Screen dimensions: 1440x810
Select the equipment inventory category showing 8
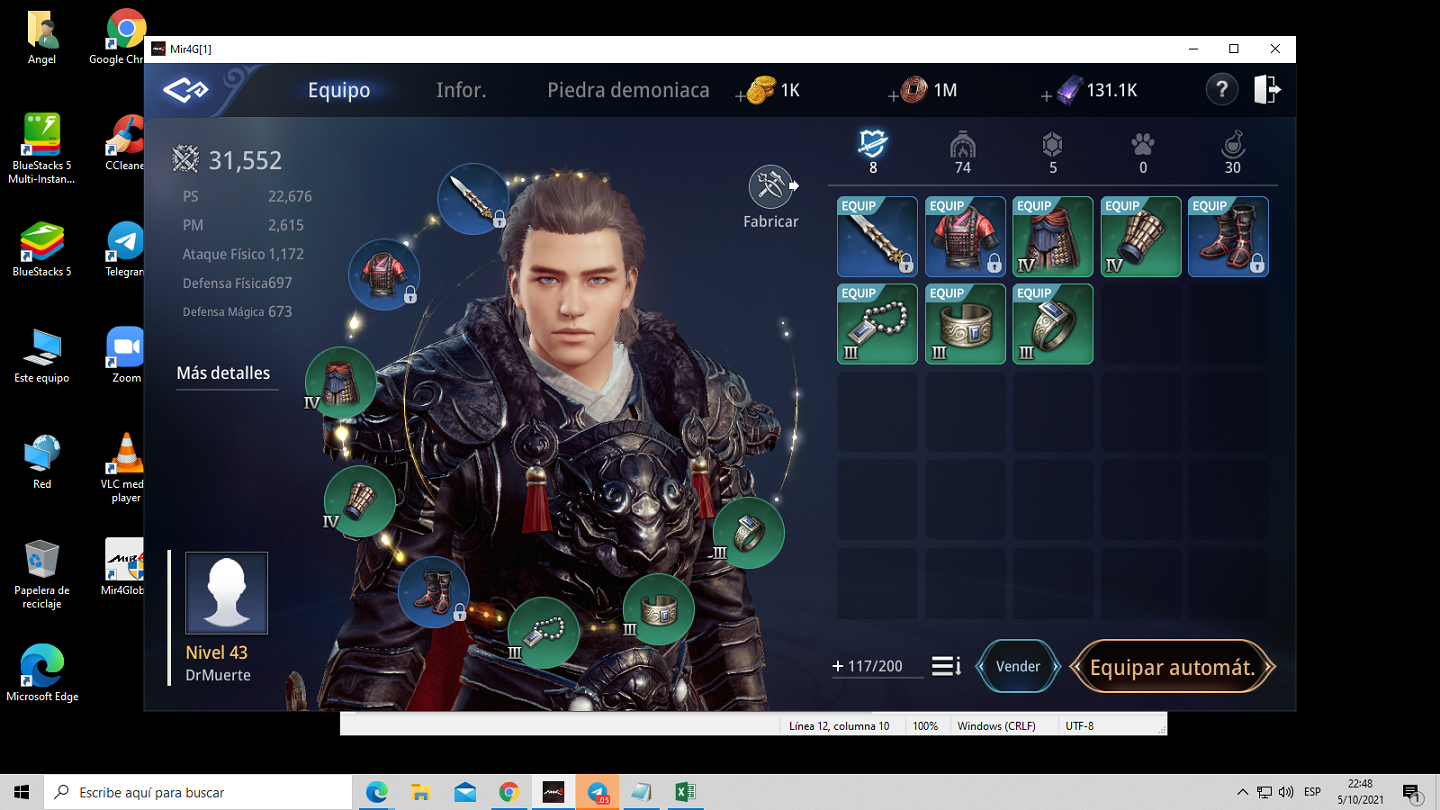coord(873,153)
